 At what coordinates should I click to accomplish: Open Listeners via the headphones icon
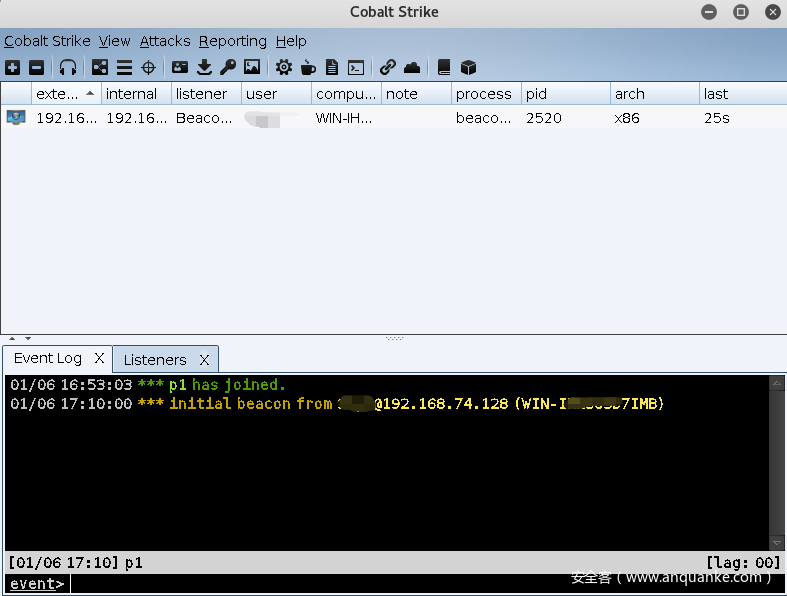[x=68, y=68]
